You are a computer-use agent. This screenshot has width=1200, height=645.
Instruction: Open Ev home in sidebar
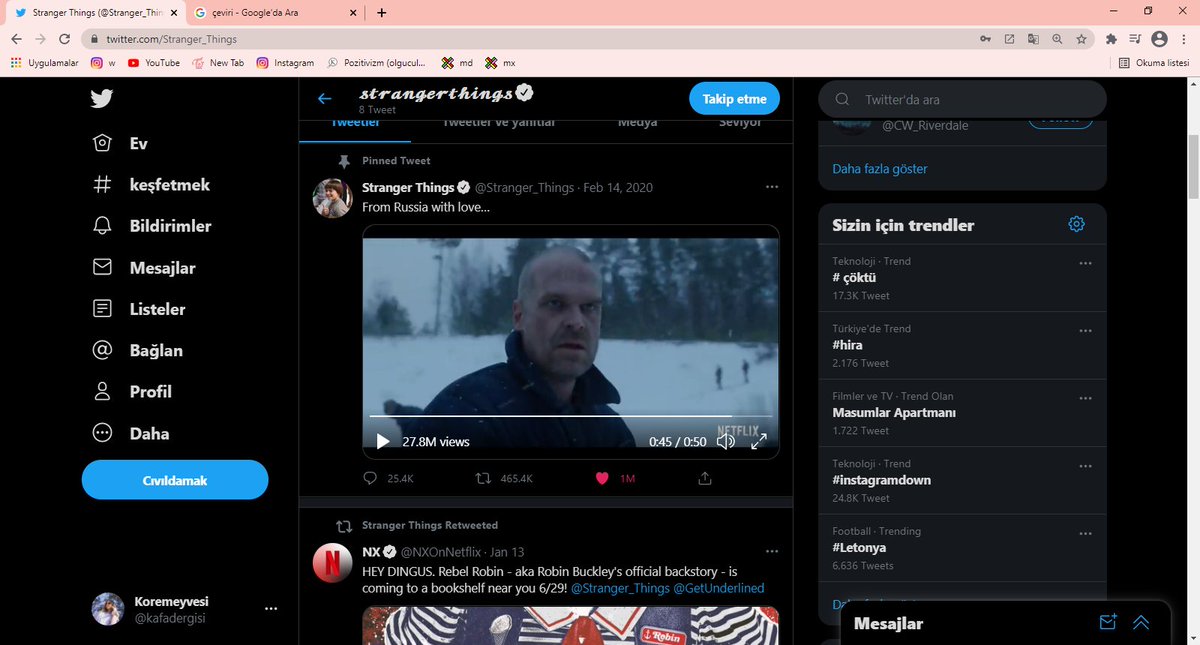(120, 143)
